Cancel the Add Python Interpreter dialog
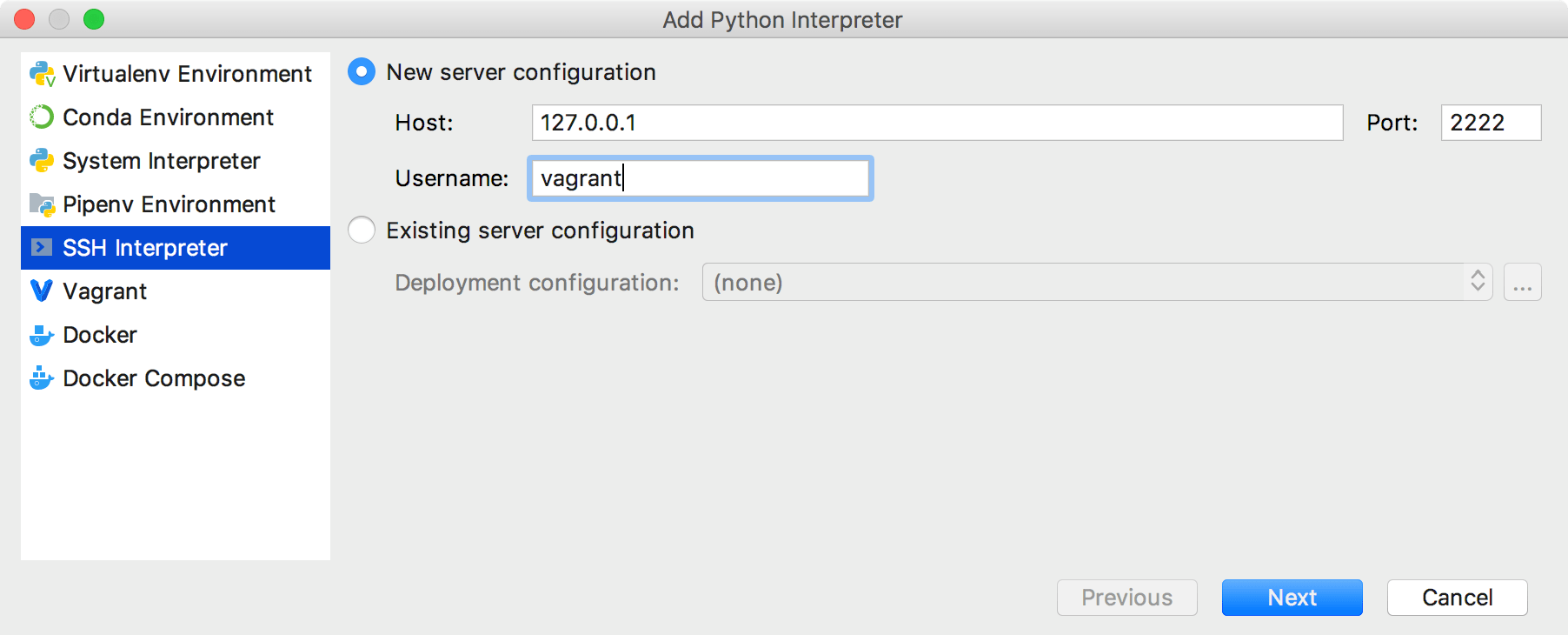Image resolution: width=1568 pixels, height=635 pixels. (1457, 598)
